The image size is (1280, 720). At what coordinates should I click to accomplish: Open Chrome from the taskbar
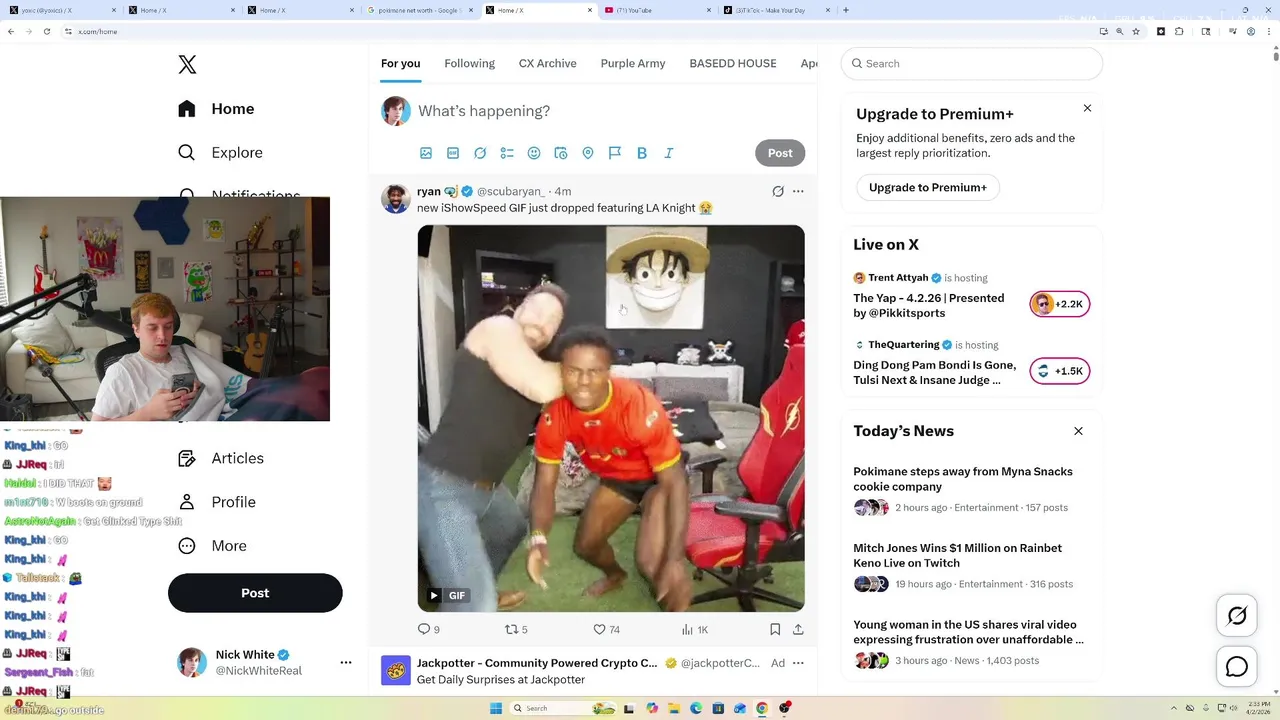[x=762, y=708]
